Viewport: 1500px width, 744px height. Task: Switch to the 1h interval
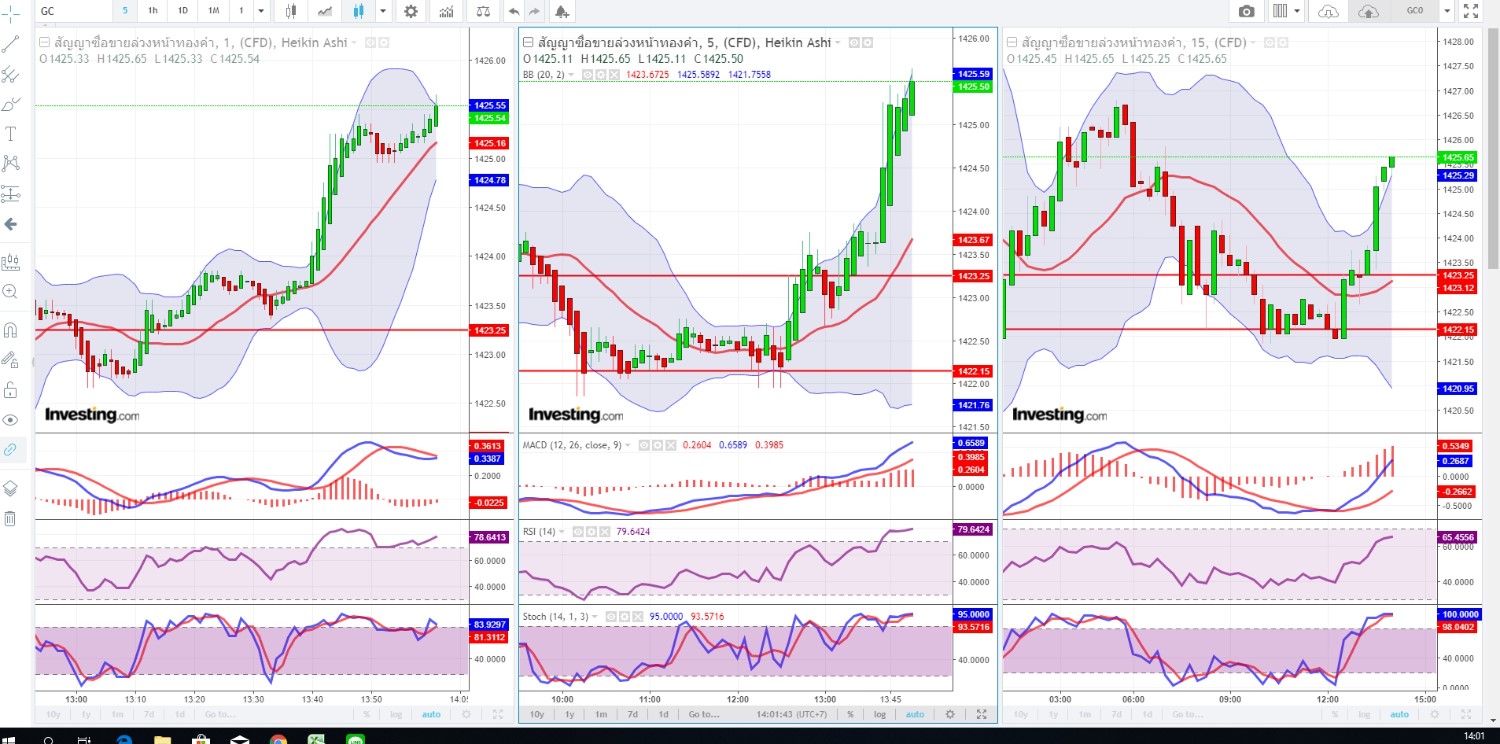(153, 11)
